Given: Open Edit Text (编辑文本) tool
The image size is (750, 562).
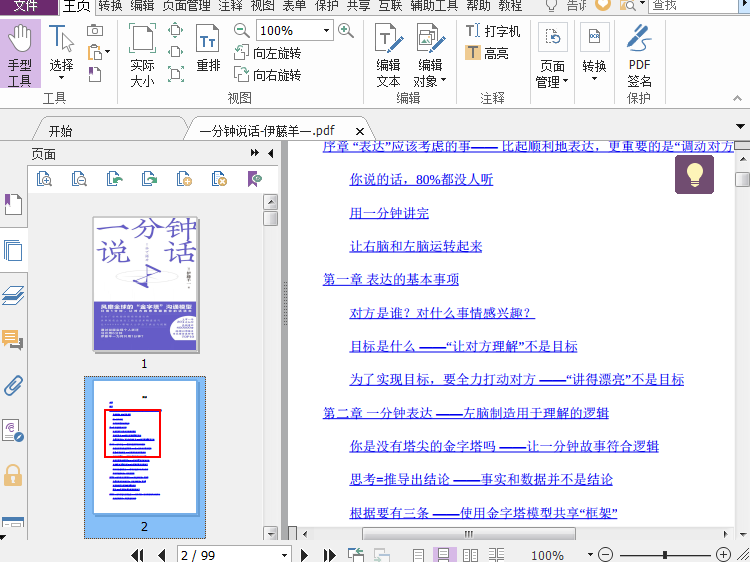Looking at the screenshot, I should click(x=388, y=55).
